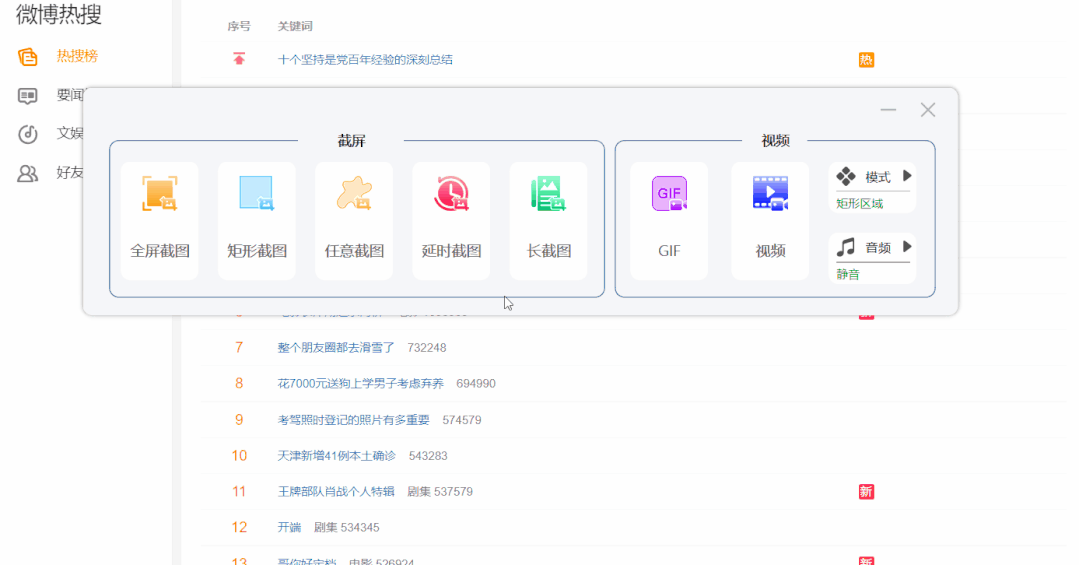The height and width of the screenshot is (565, 1079).
Task: Expand the 音频 audio arrow
Action: [907, 246]
